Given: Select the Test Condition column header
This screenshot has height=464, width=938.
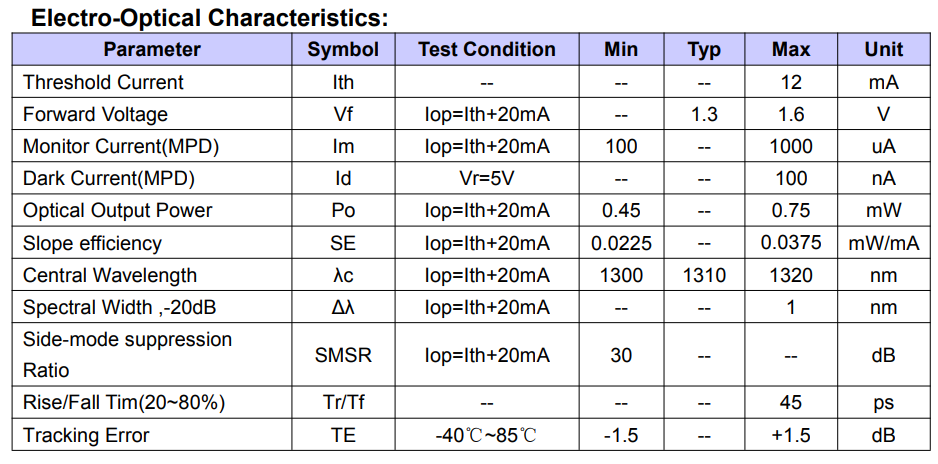Looking at the screenshot, I should [x=487, y=50].
